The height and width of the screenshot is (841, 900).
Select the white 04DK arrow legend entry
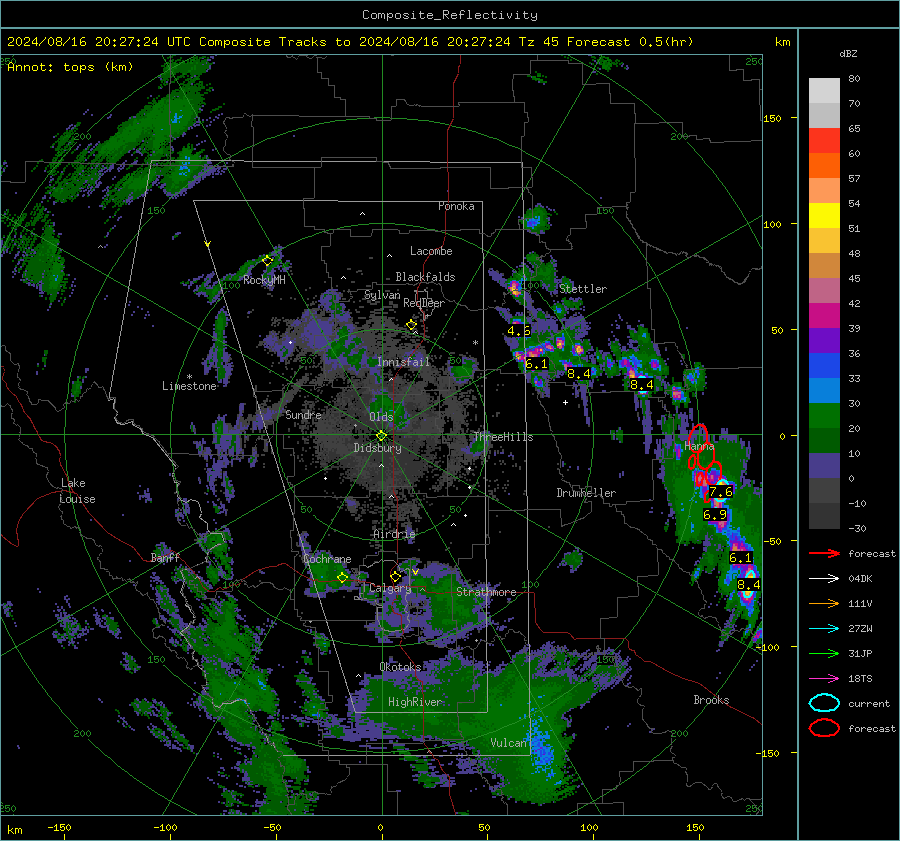(x=824, y=579)
